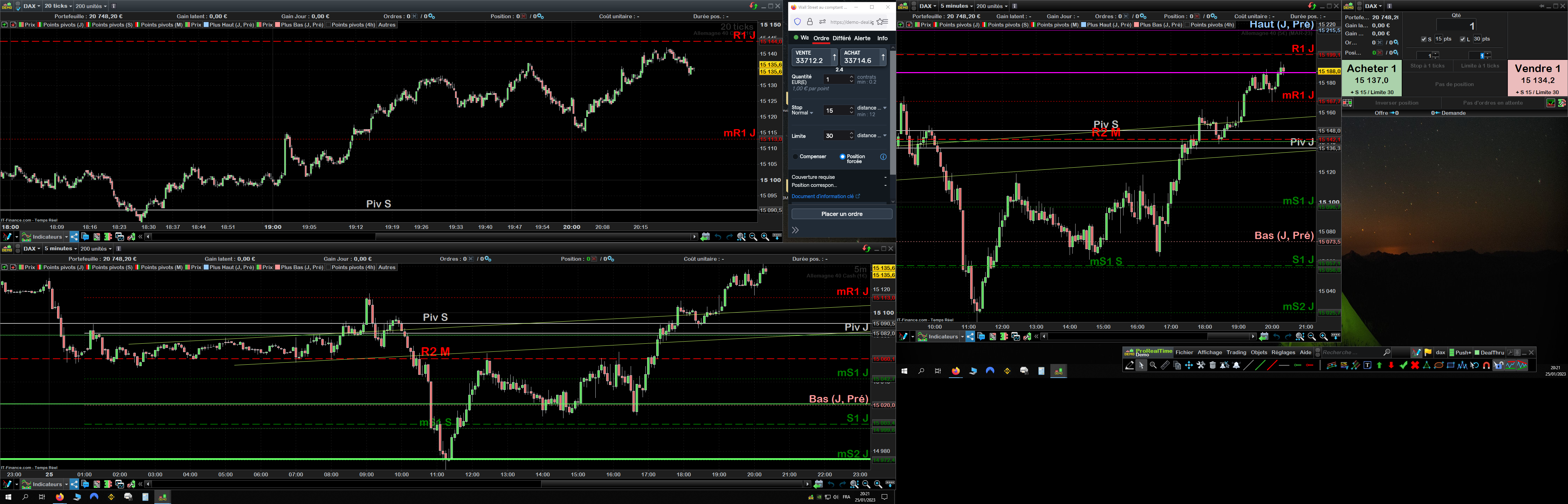Select the ellipse drawing tool
This screenshot has width=1568, height=504.
coord(1439,365)
